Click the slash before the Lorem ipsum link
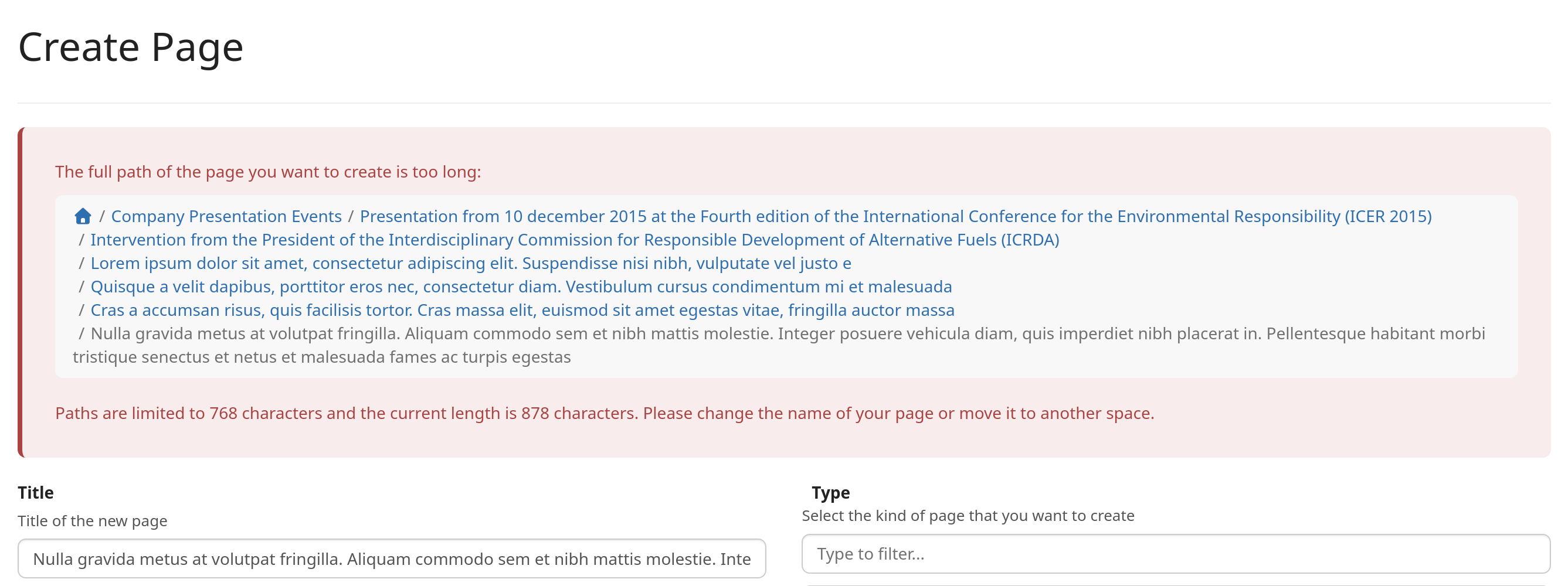 click(x=81, y=264)
